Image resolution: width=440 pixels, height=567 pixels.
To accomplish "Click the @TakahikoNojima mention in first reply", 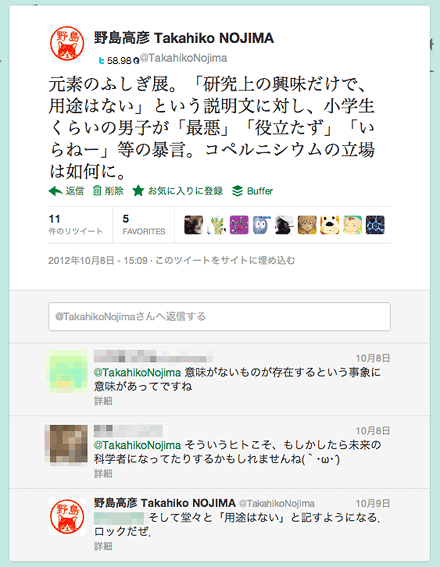I will click(x=137, y=372).
